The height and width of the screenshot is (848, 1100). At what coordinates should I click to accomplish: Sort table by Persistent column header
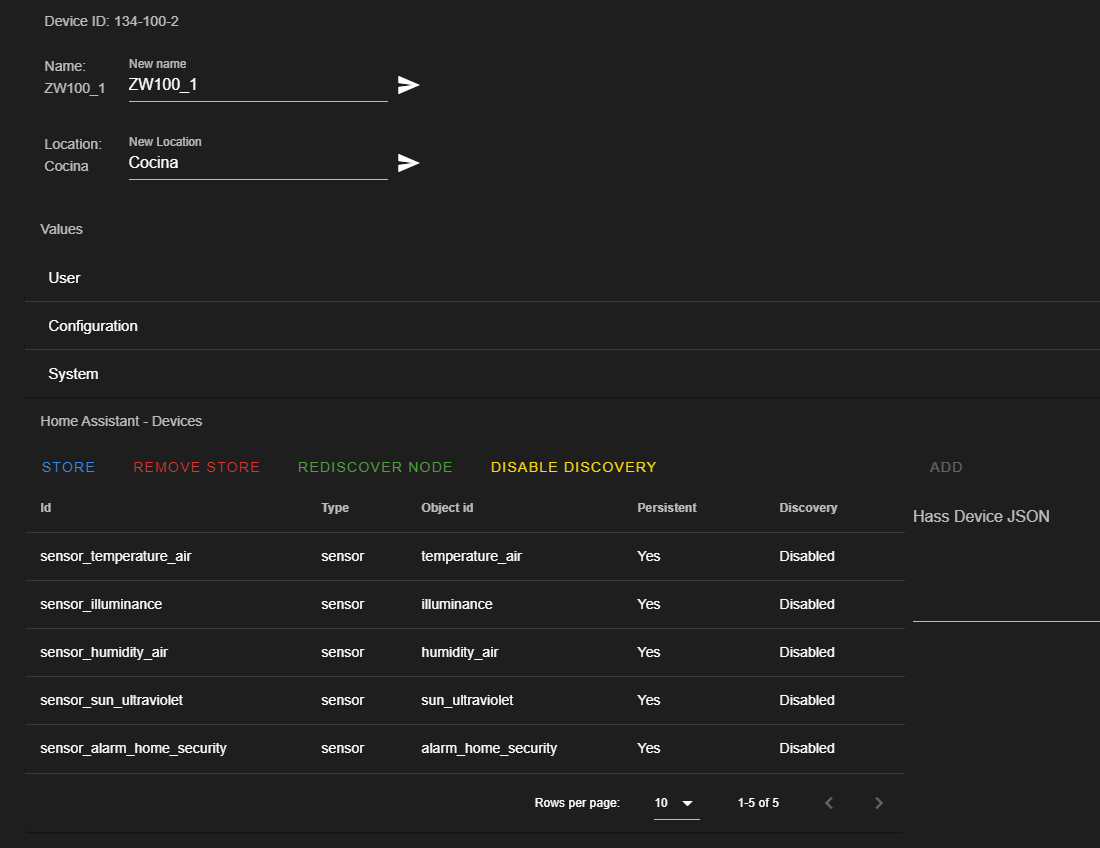point(666,508)
